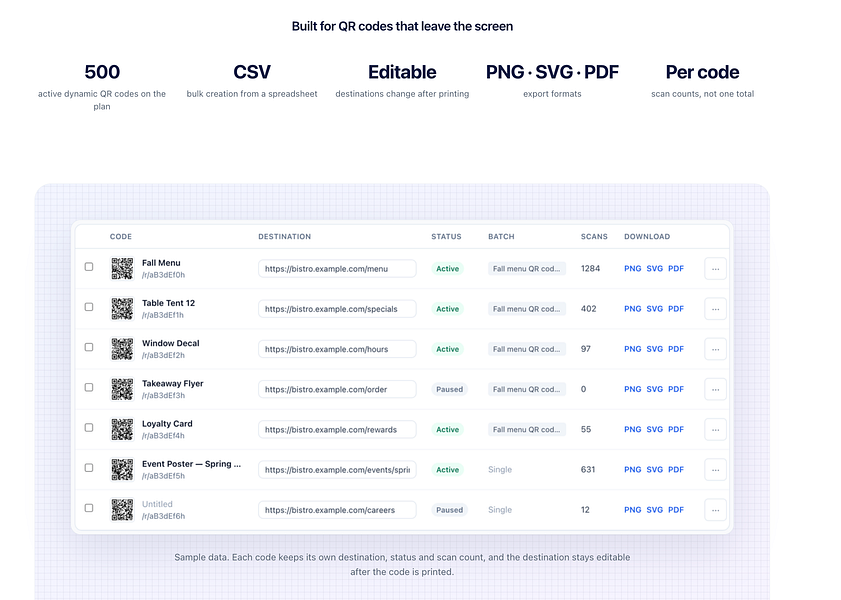
Task: Open the Takeaway Flyer QR code thumbnail
Action: (x=122, y=389)
